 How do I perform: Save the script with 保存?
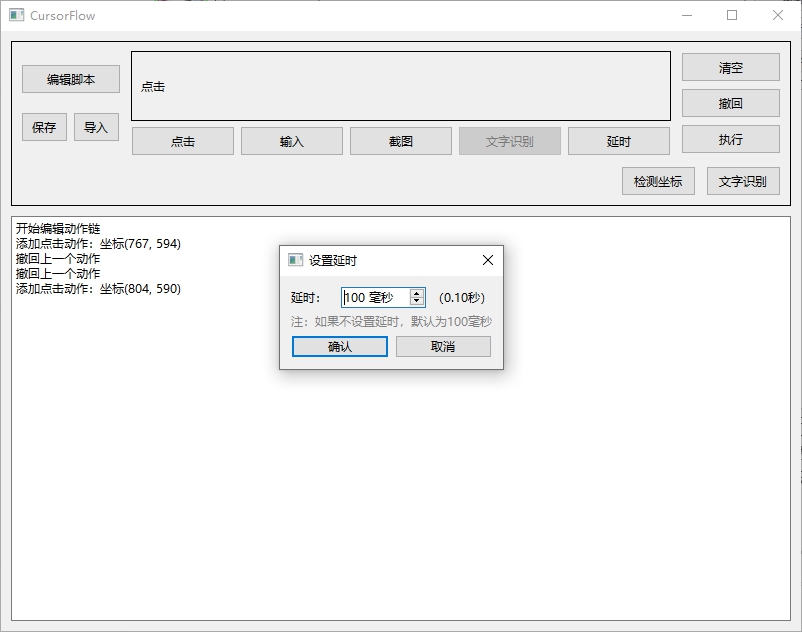tap(44, 127)
